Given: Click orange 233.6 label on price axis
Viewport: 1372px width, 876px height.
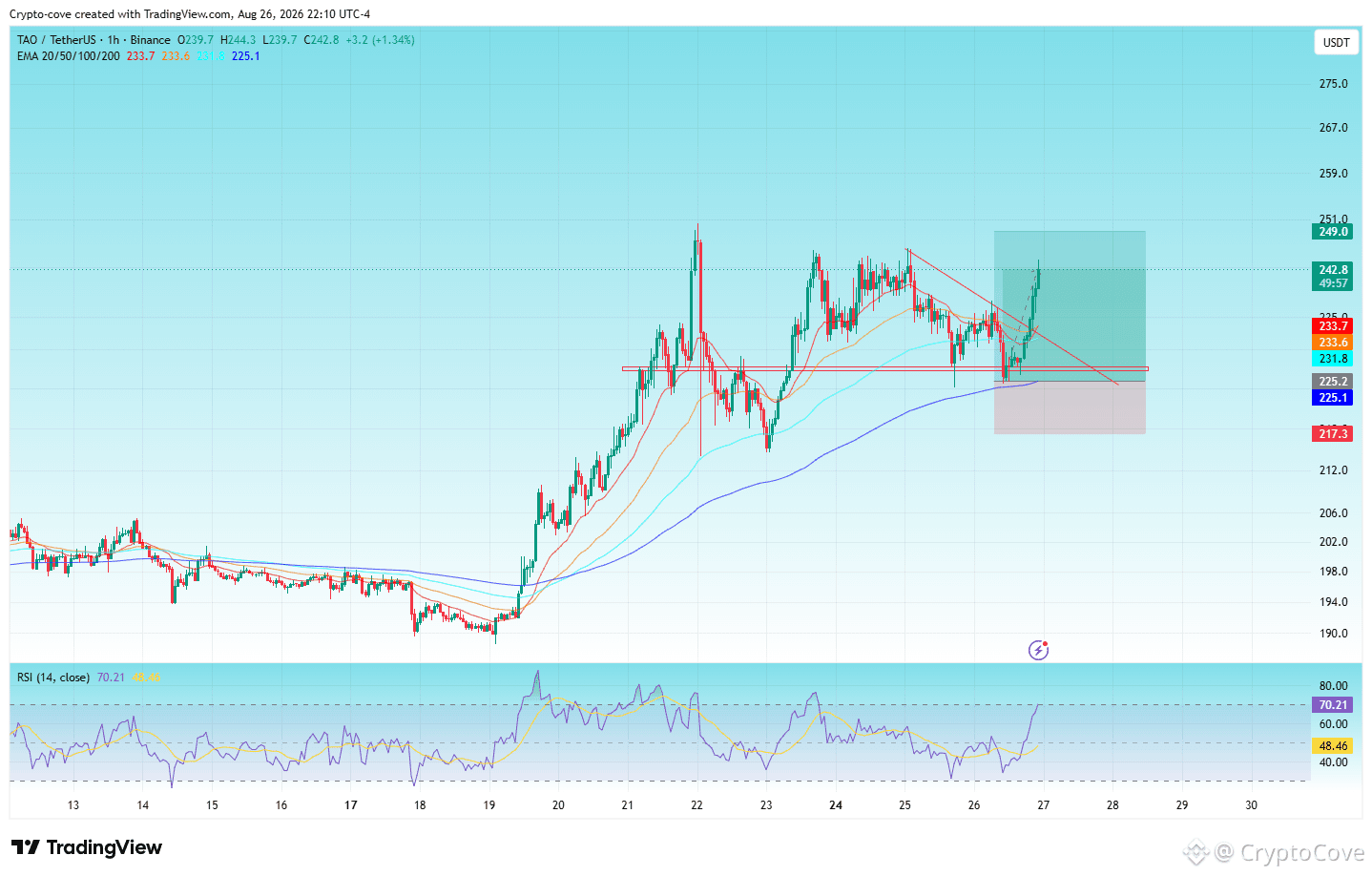Looking at the screenshot, I should coord(1333,343).
